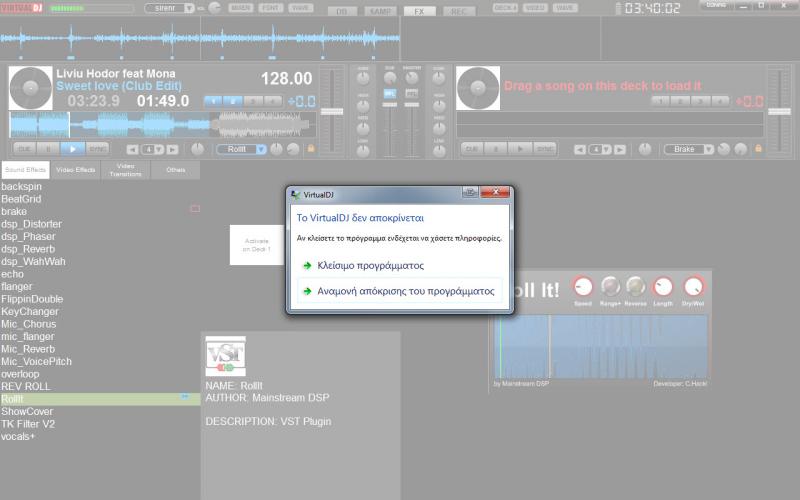Switch to the DB tab

pos(342,11)
